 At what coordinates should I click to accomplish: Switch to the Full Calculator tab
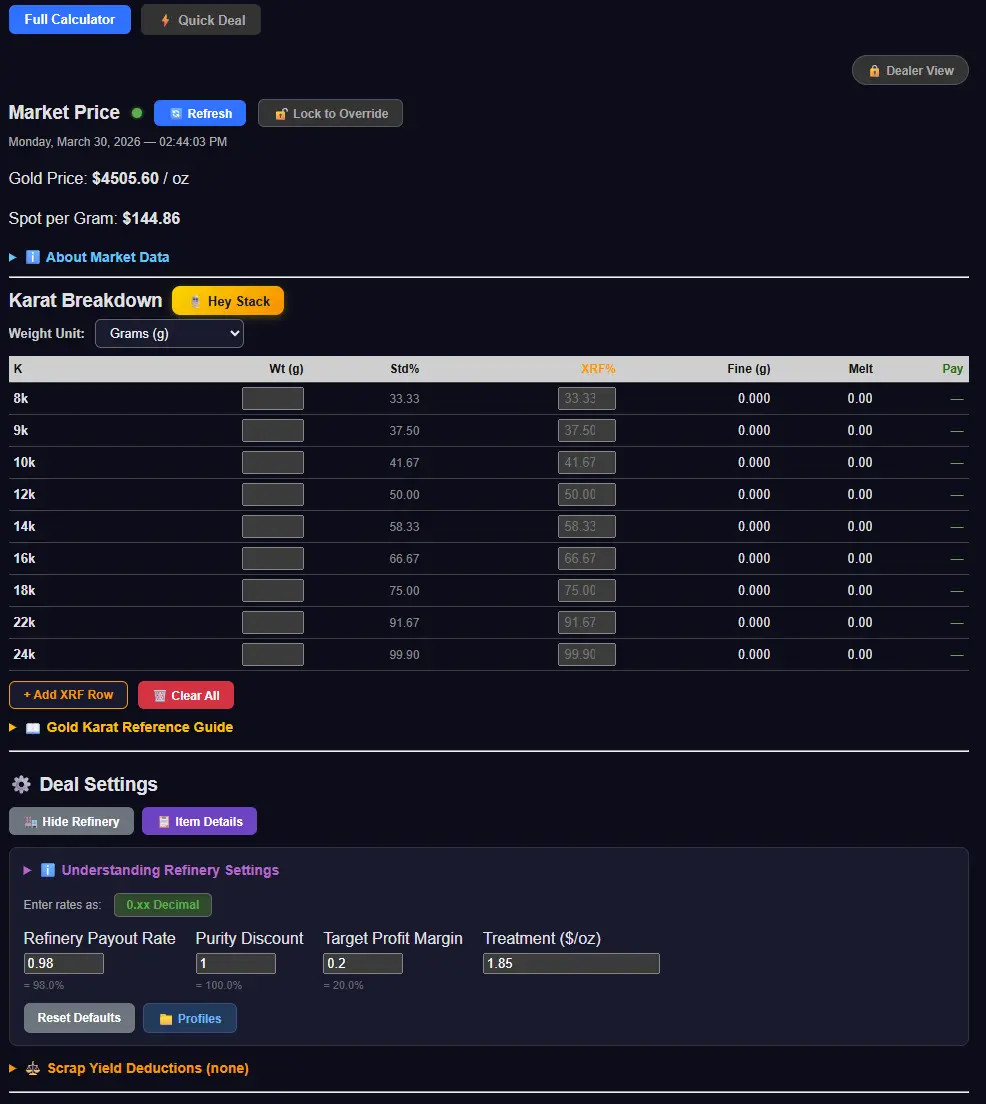tap(70, 20)
